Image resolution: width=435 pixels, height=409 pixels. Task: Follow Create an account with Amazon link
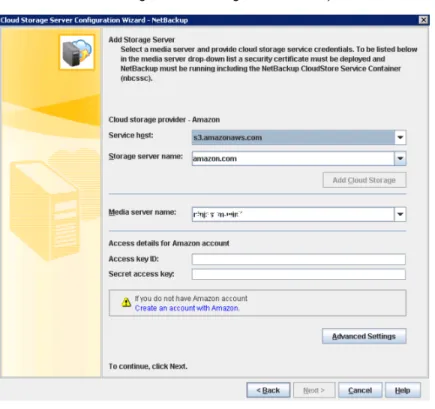coord(187,308)
